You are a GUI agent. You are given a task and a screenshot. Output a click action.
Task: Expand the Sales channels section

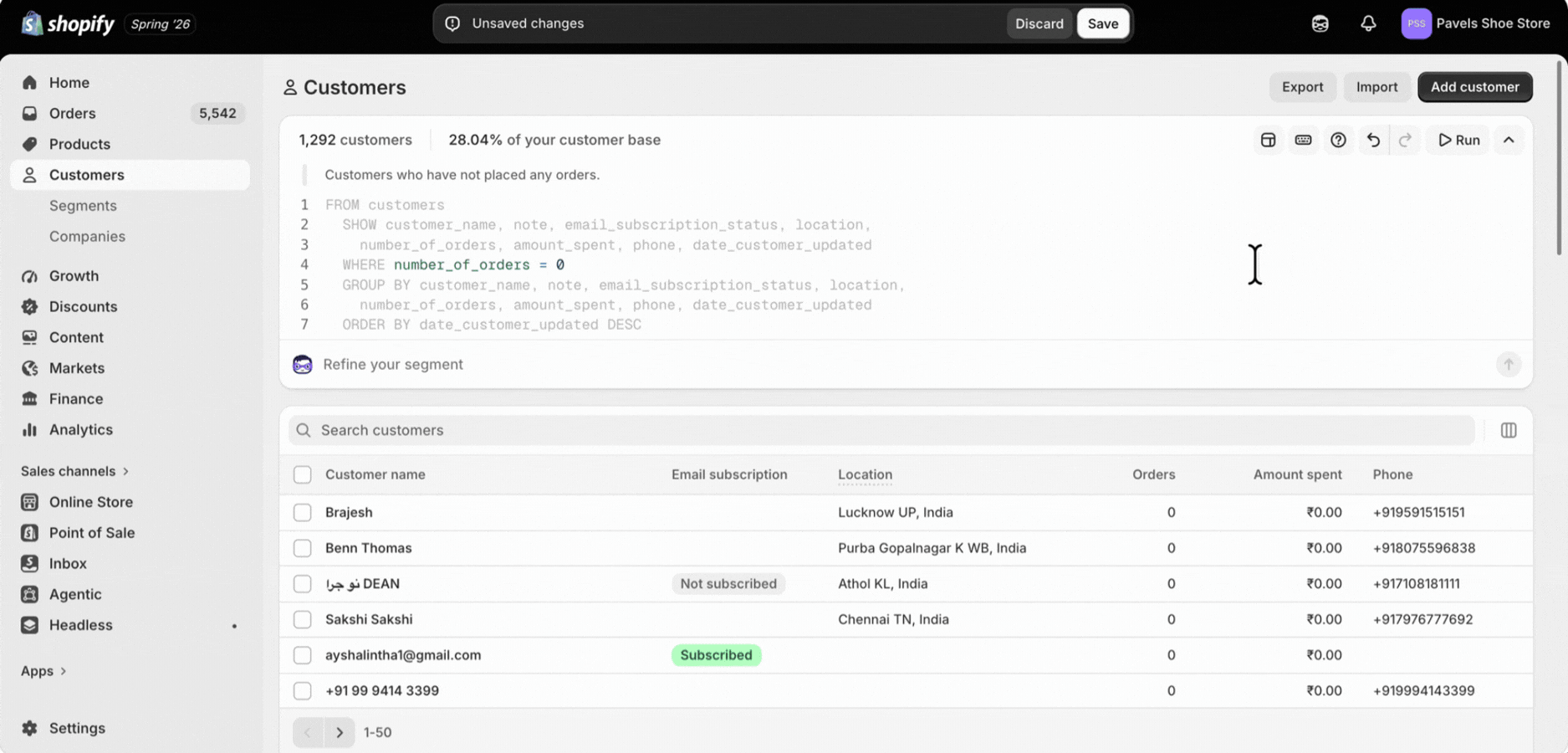click(74, 471)
